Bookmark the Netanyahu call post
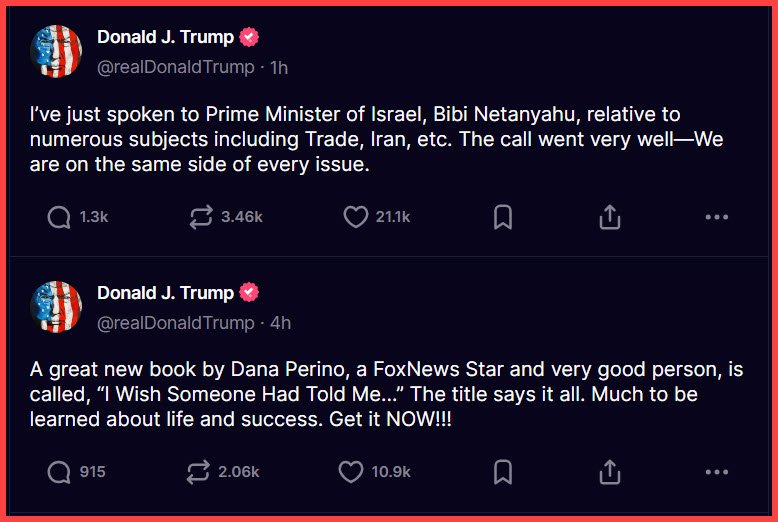The image size is (778, 522). point(503,217)
